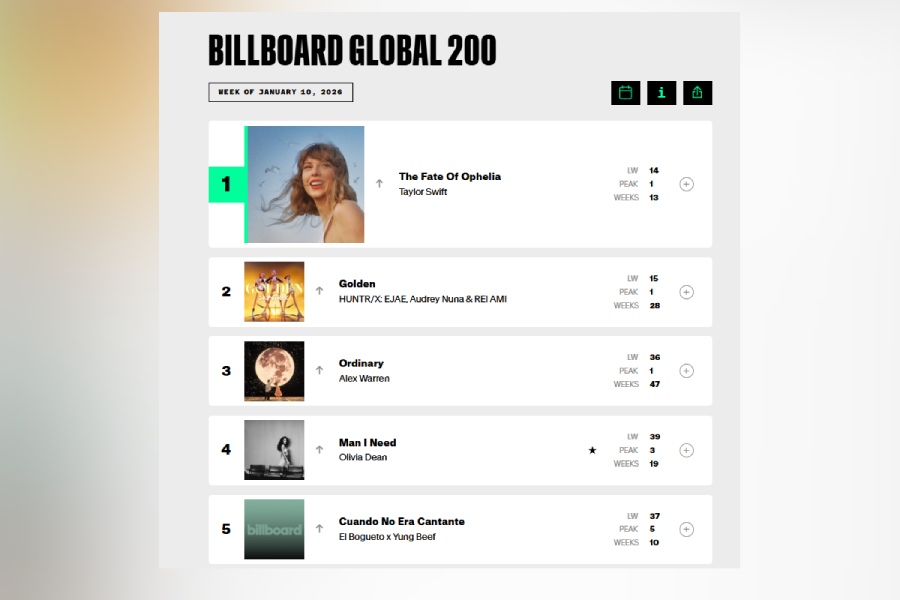Viewport: 900px width, 600px height.
Task: Open the calendar date picker icon
Action: 626,93
